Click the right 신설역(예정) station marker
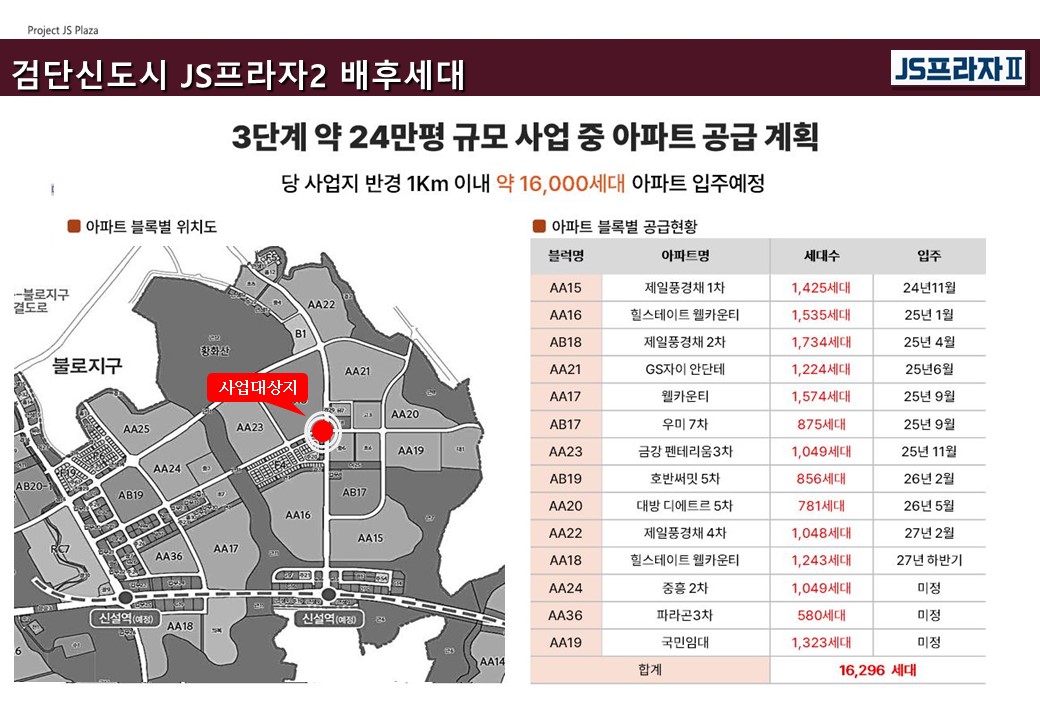Image resolution: width=1040 pixels, height=720 pixels. (329, 597)
